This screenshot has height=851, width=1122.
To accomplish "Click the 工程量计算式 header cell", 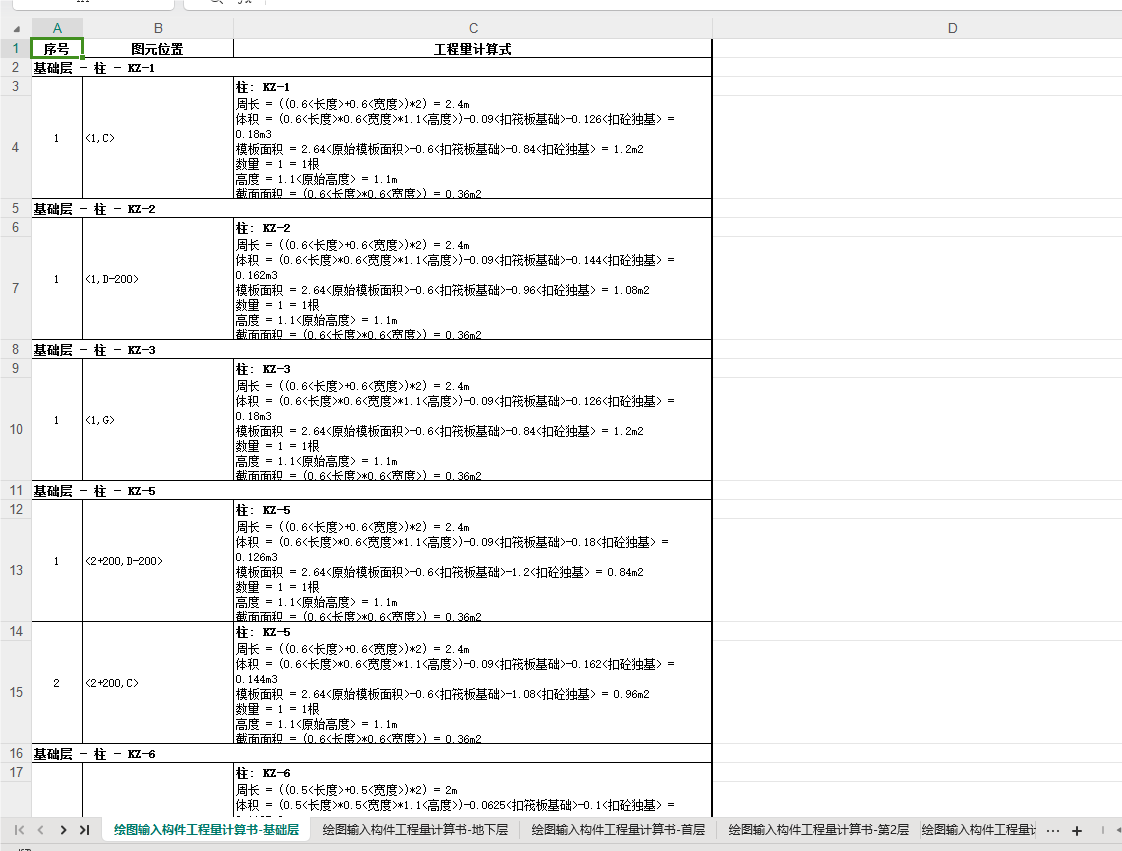I will tap(473, 49).
